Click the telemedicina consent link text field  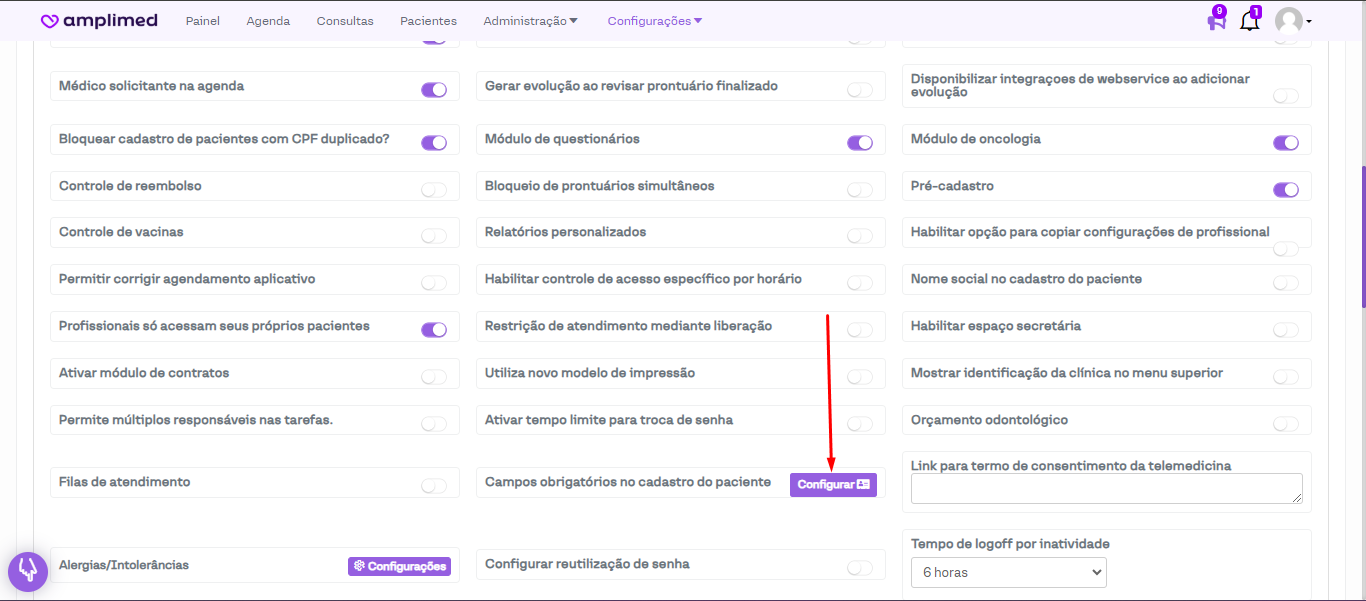(1106, 488)
